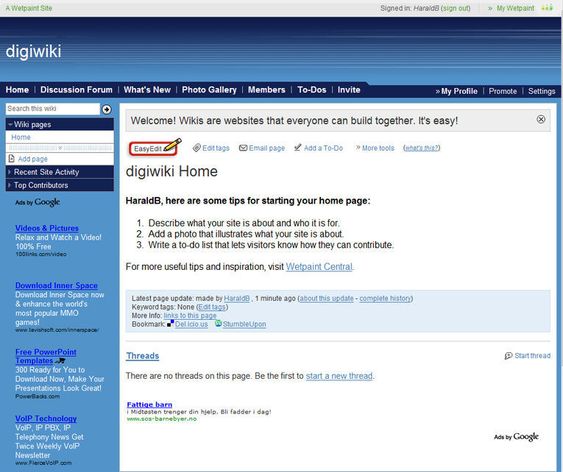Click the Search this wiki field

[x=53, y=109]
